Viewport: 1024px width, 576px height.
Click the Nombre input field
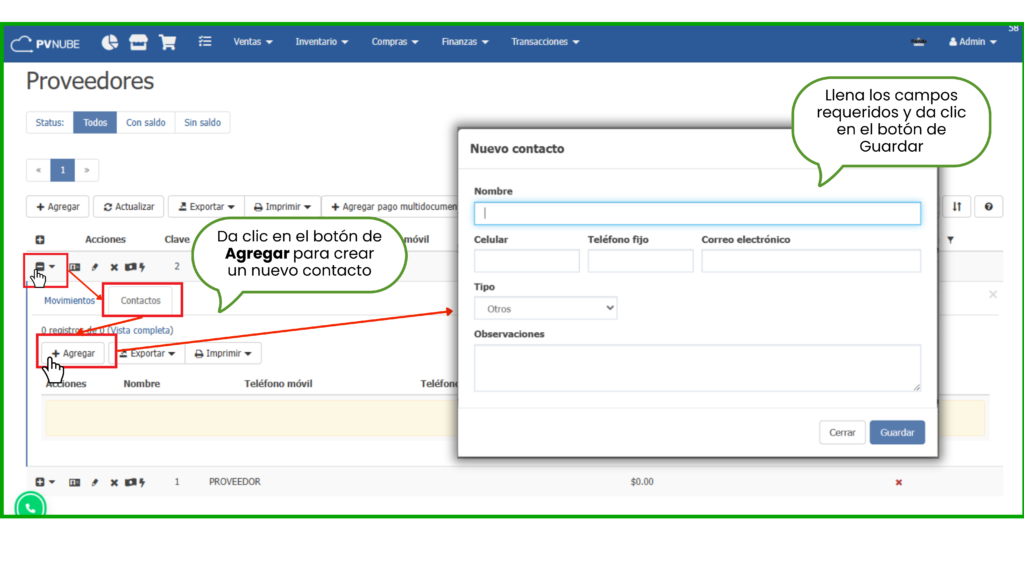[x=697, y=213]
